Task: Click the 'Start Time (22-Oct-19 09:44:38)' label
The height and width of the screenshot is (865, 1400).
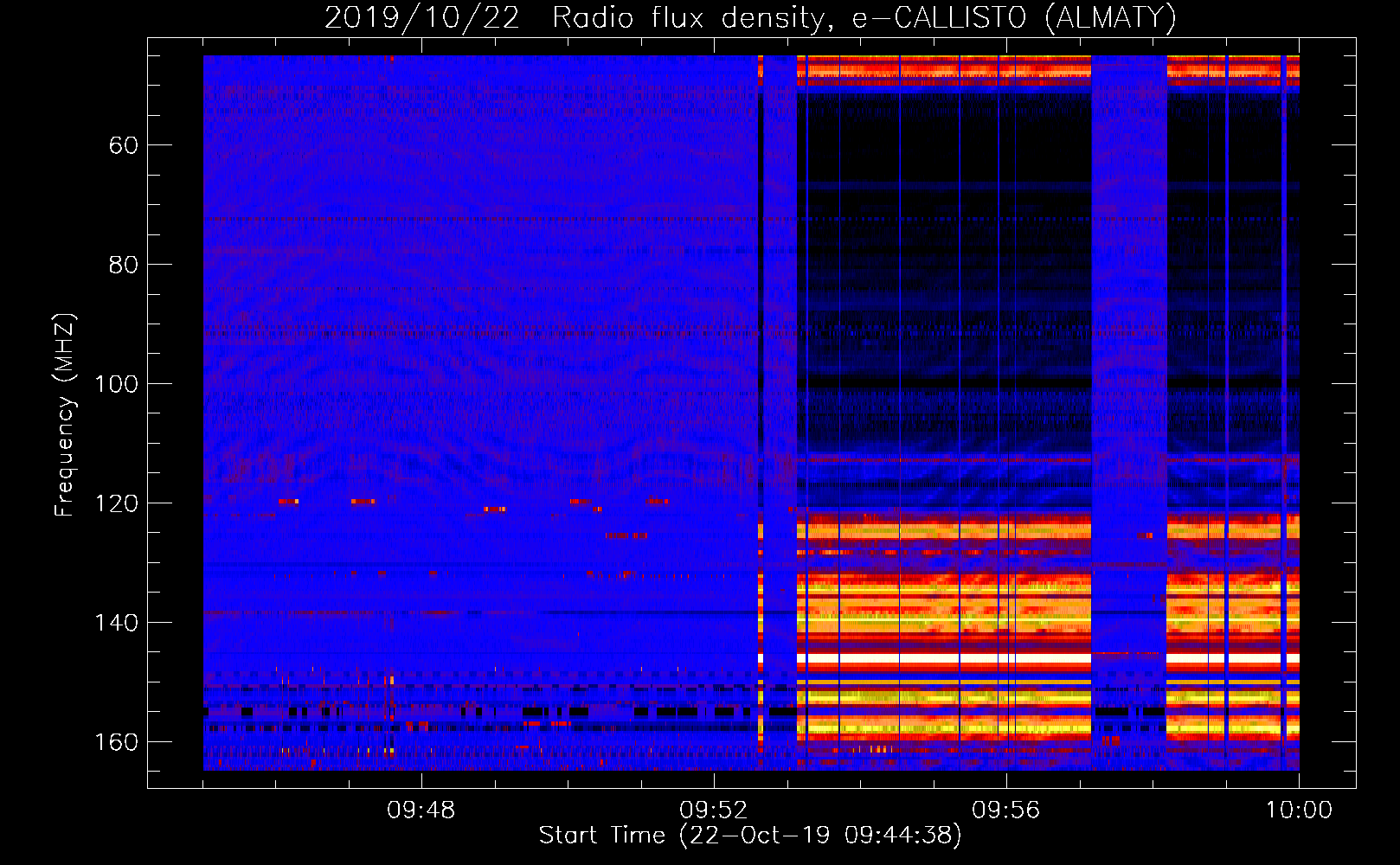Action: click(750, 836)
